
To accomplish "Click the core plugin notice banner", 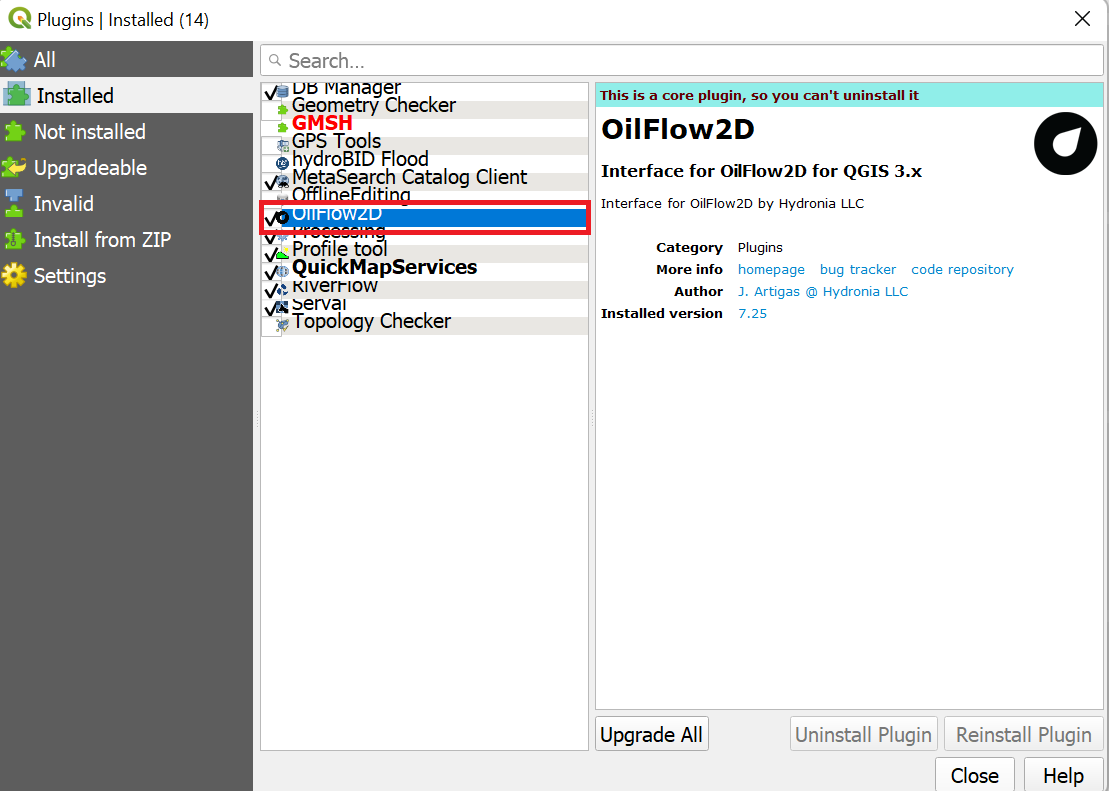I will [x=849, y=96].
